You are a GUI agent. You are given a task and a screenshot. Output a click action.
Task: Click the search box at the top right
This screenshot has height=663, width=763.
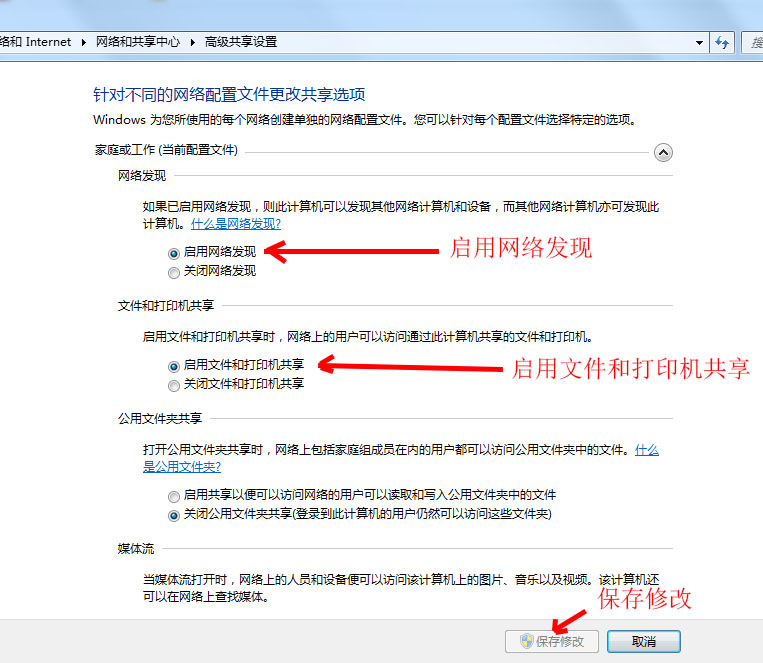(x=752, y=43)
